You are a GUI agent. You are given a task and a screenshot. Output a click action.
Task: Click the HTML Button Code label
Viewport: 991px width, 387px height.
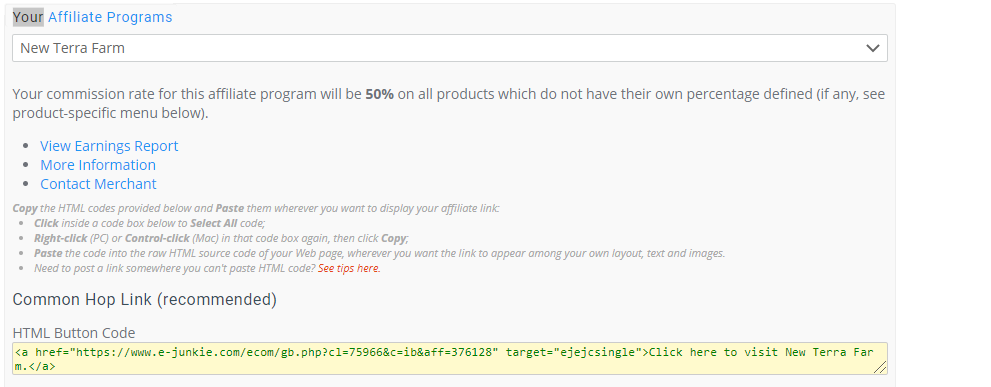click(x=74, y=333)
